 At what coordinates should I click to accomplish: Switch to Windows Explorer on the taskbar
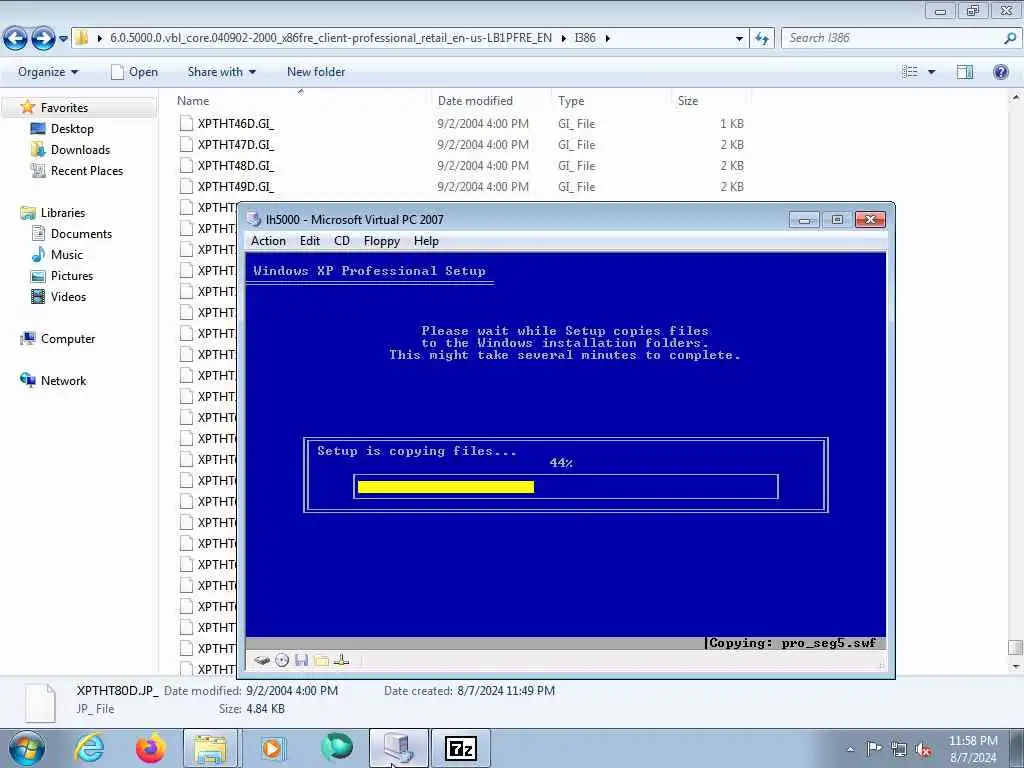pos(210,748)
